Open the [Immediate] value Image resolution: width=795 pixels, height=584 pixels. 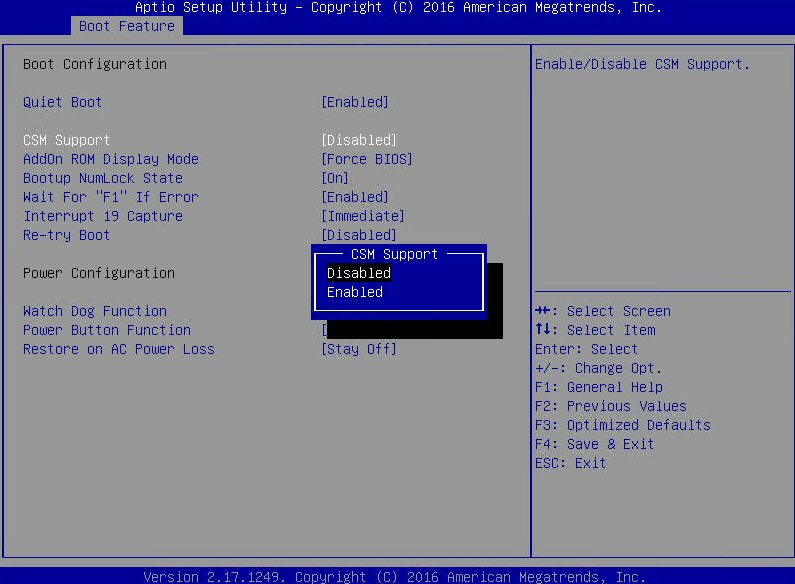coord(363,216)
